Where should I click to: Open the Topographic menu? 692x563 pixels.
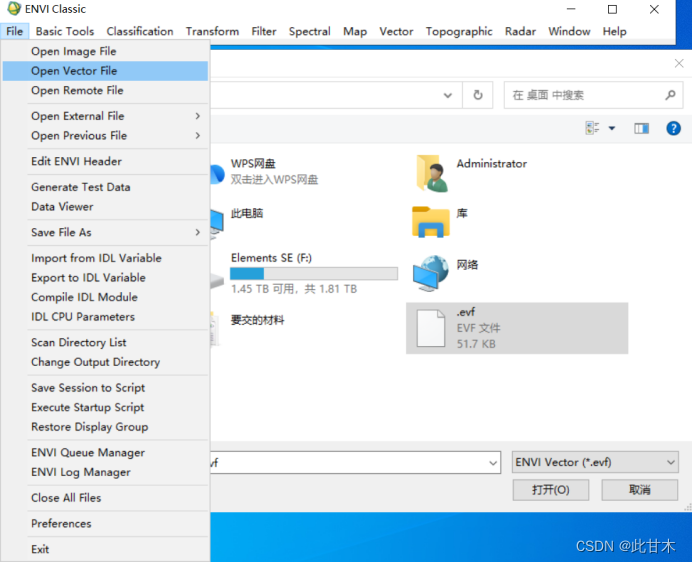click(x=459, y=31)
